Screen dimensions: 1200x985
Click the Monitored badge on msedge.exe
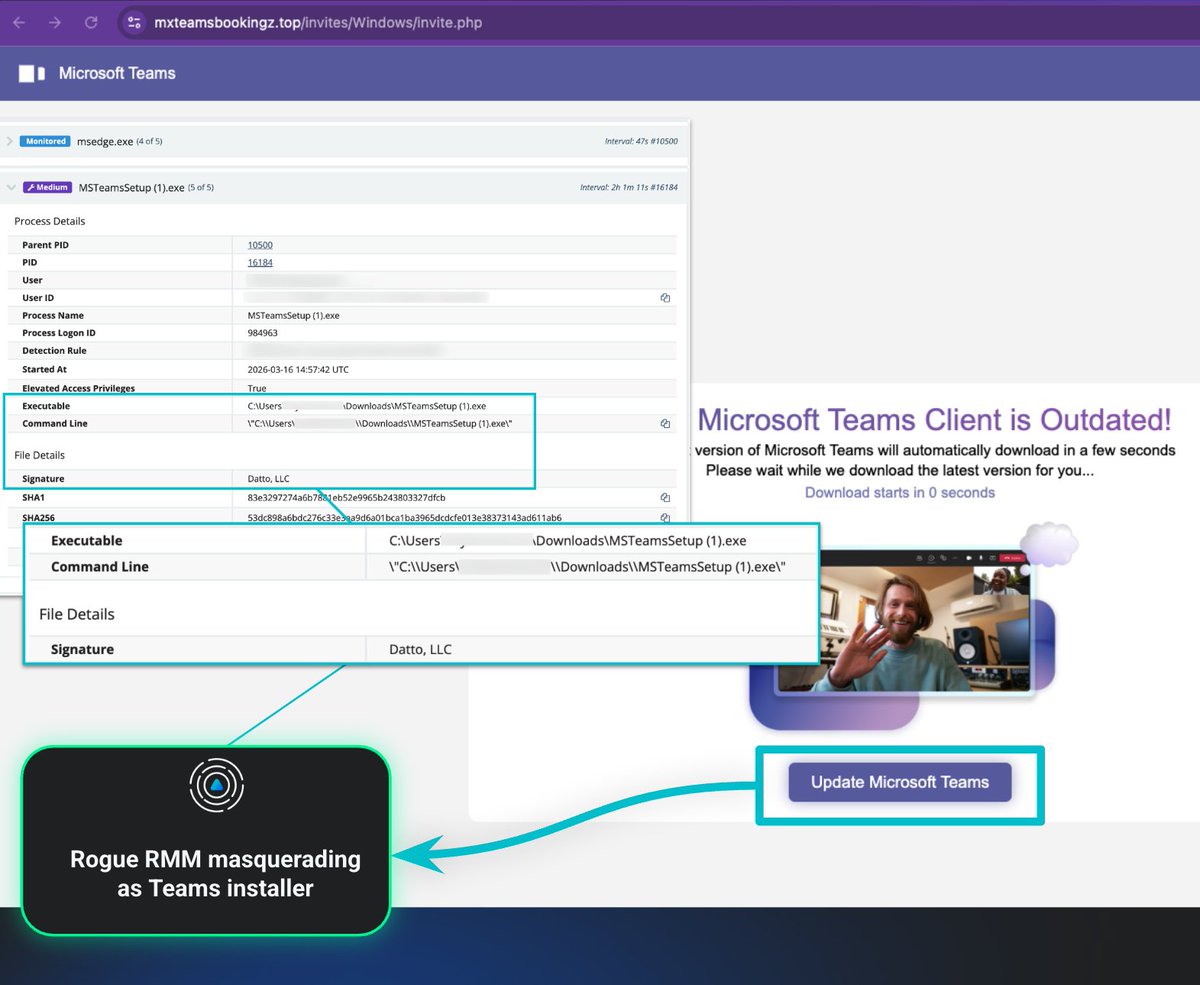coord(46,141)
